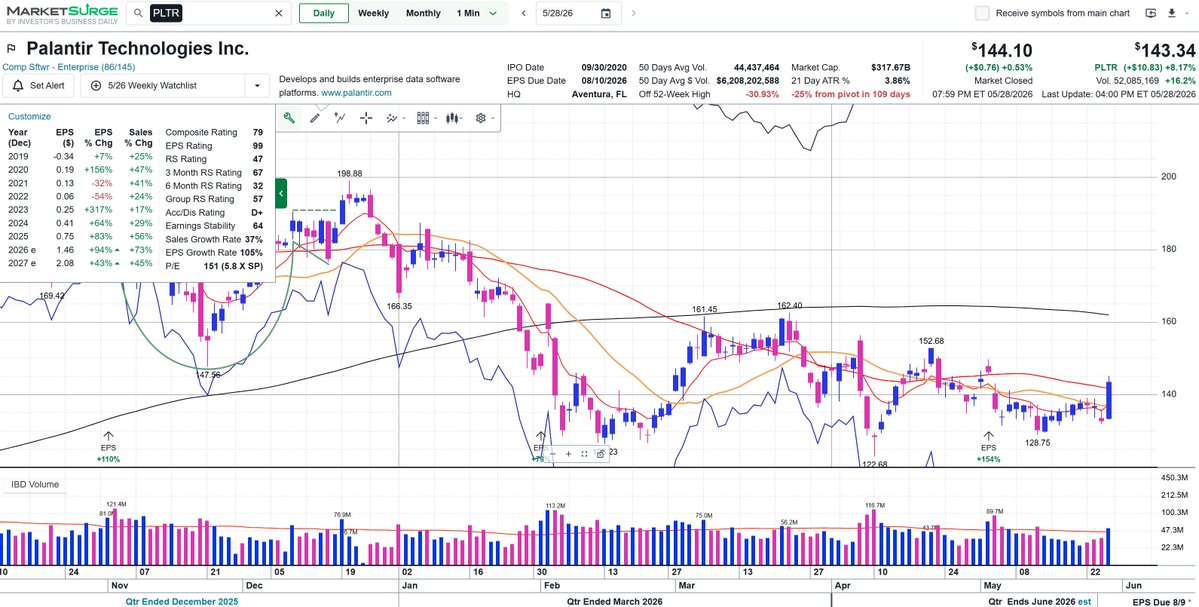This screenshot has height=607, width=1199.
Task: Expand the 1 Min interval dropdown
Action: click(493, 13)
